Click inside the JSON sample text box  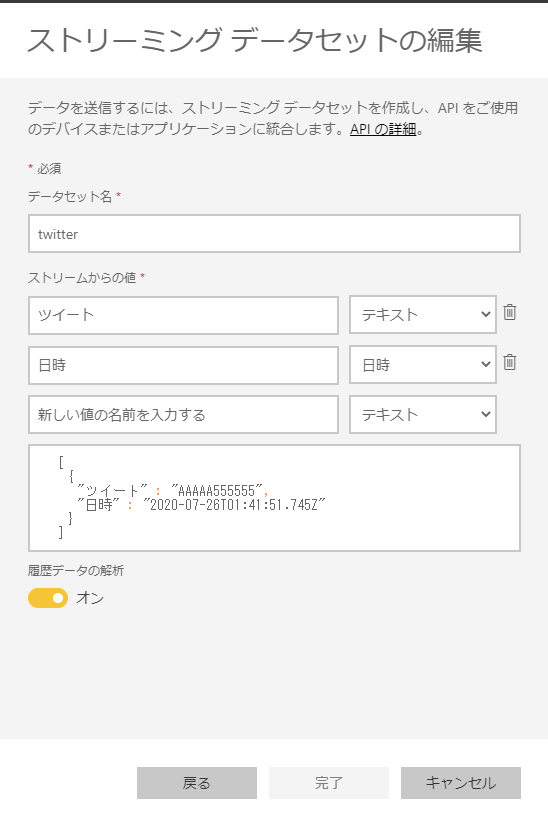(274, 498)
